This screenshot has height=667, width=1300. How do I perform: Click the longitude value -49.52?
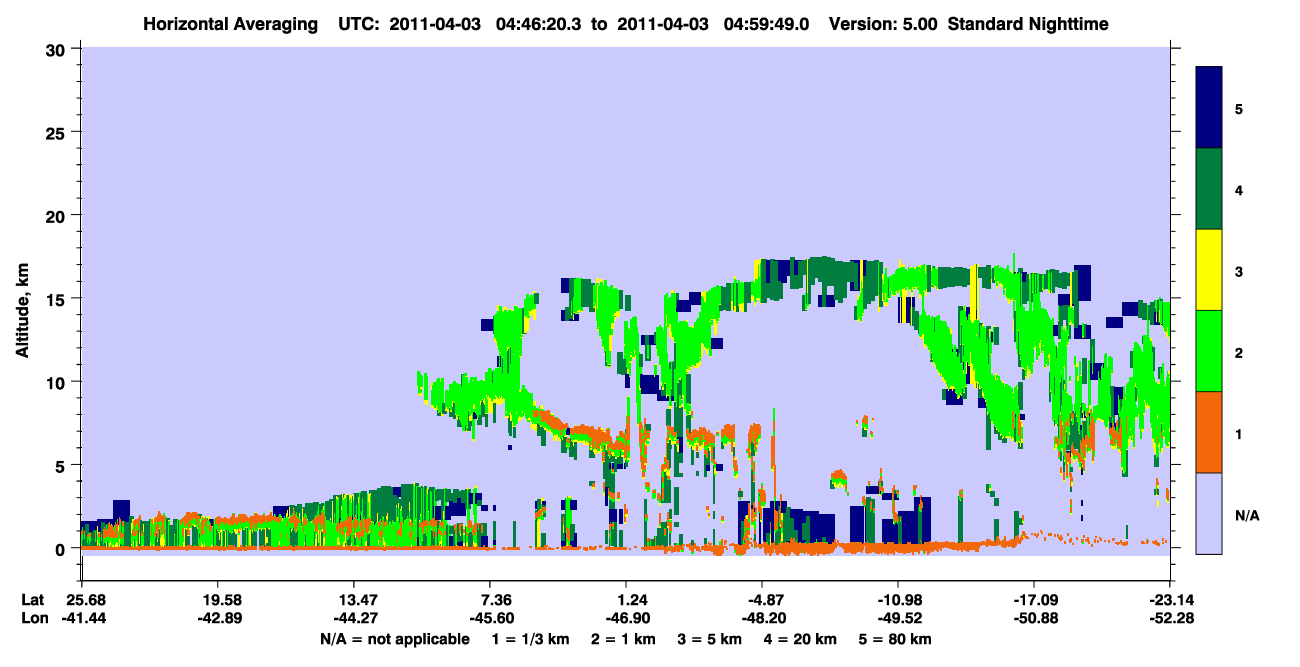(898, 618)
